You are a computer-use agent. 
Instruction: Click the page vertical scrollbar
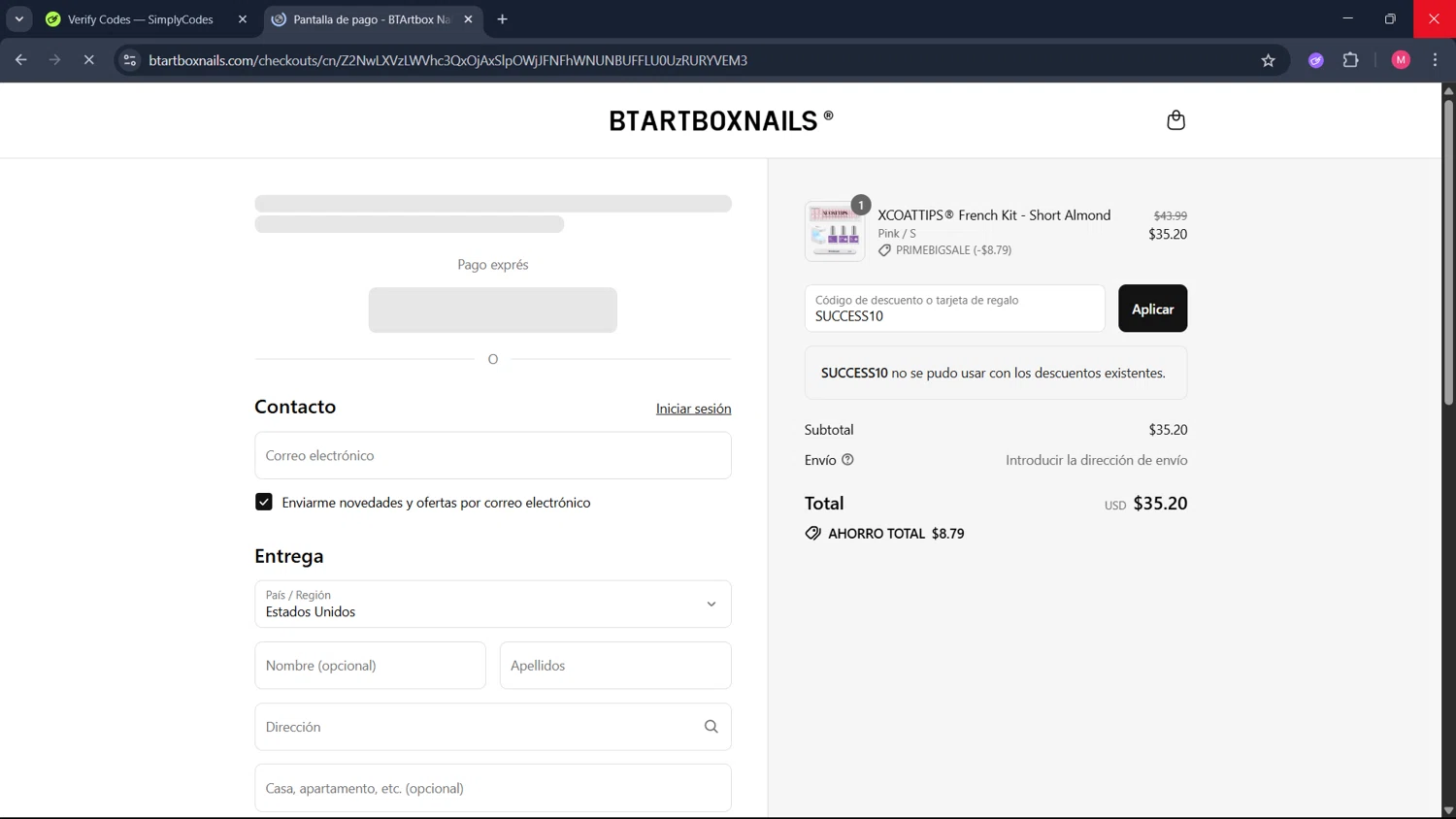tap(1448, 252)
